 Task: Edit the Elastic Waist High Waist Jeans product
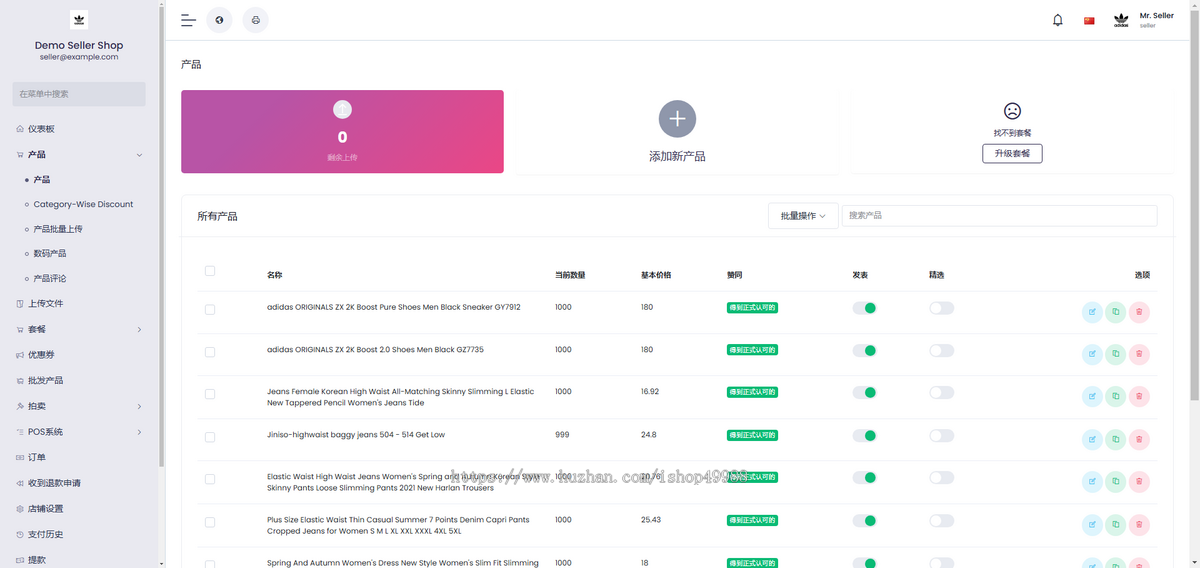coord(1093,482)
